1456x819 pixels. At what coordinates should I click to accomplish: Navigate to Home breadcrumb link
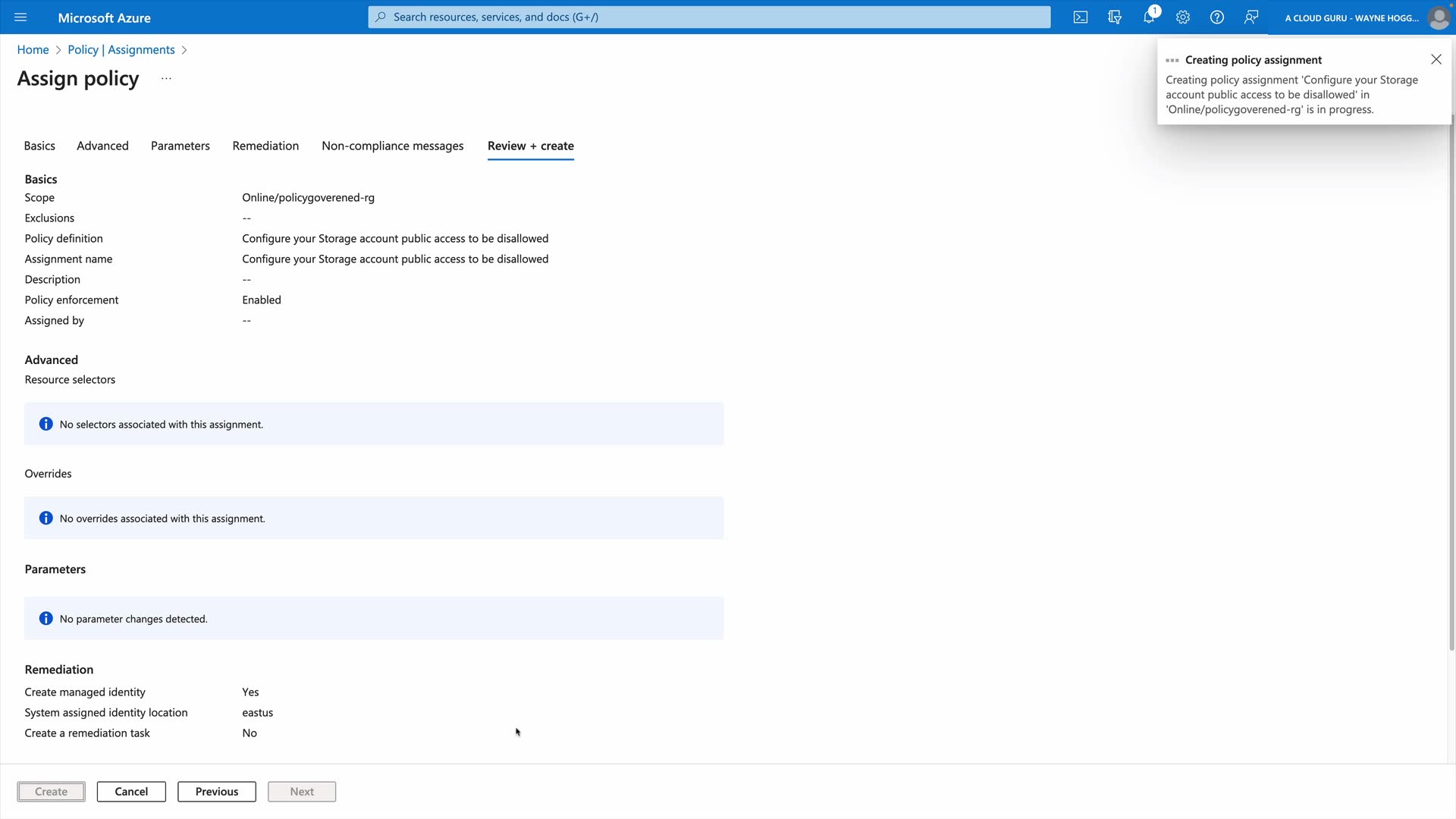pos(33,50)
